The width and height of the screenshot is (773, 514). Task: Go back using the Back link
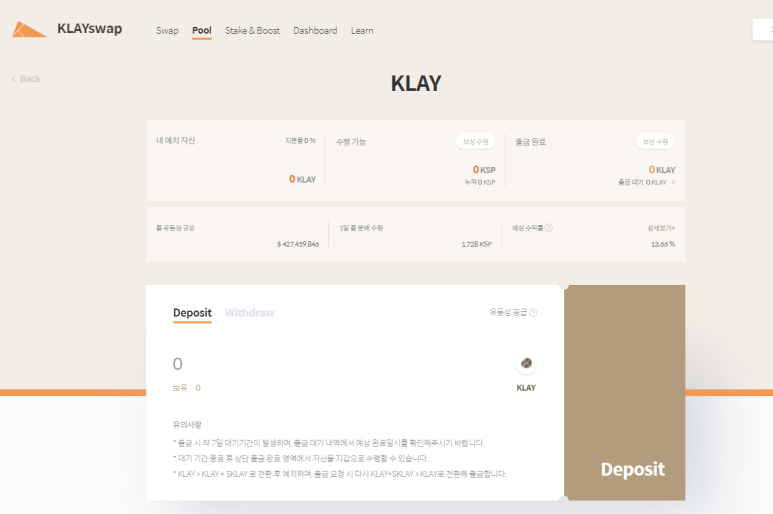coord(26,79)
